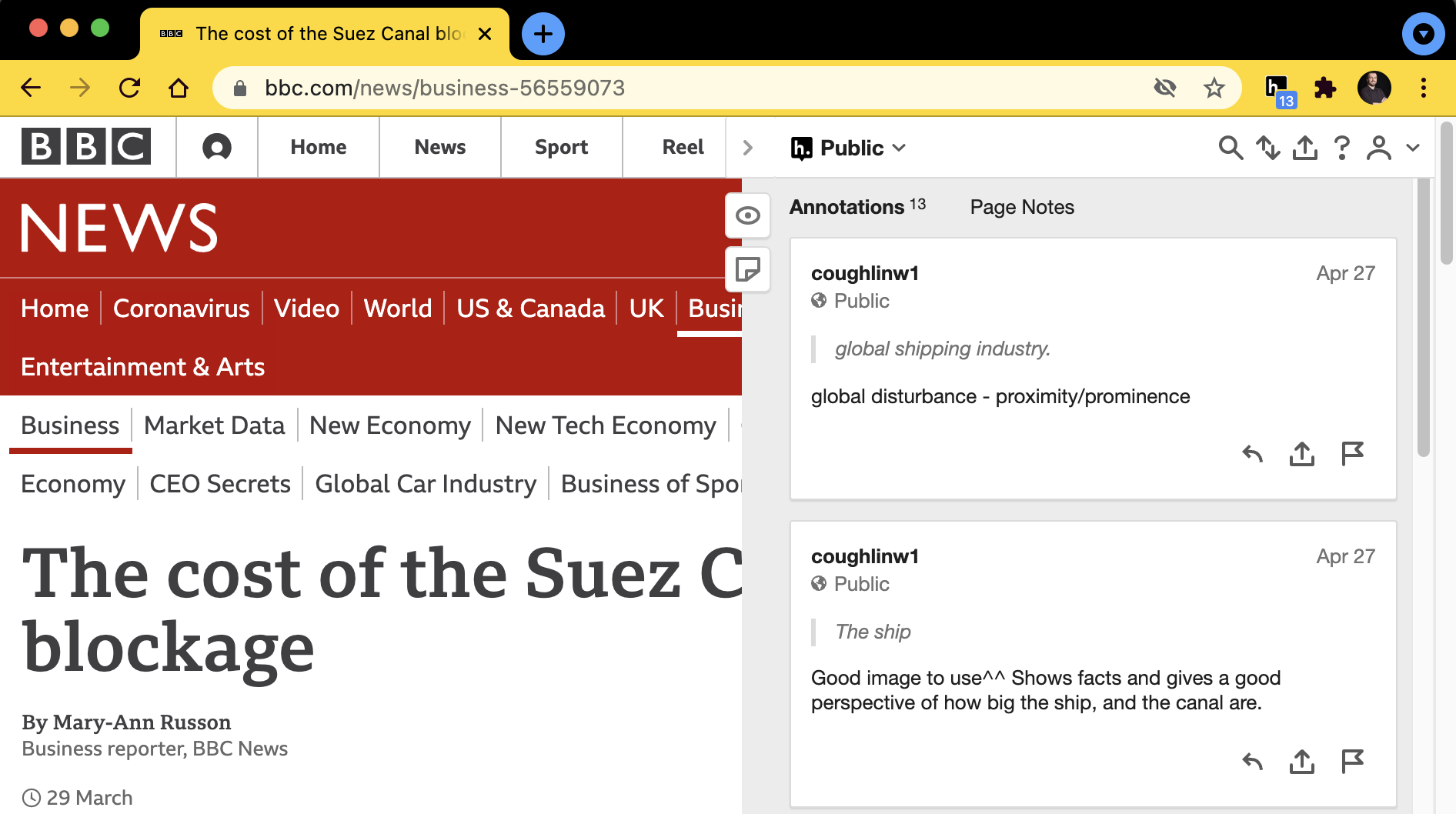Open BBC News in top navigation

click(x=440, y=147)
